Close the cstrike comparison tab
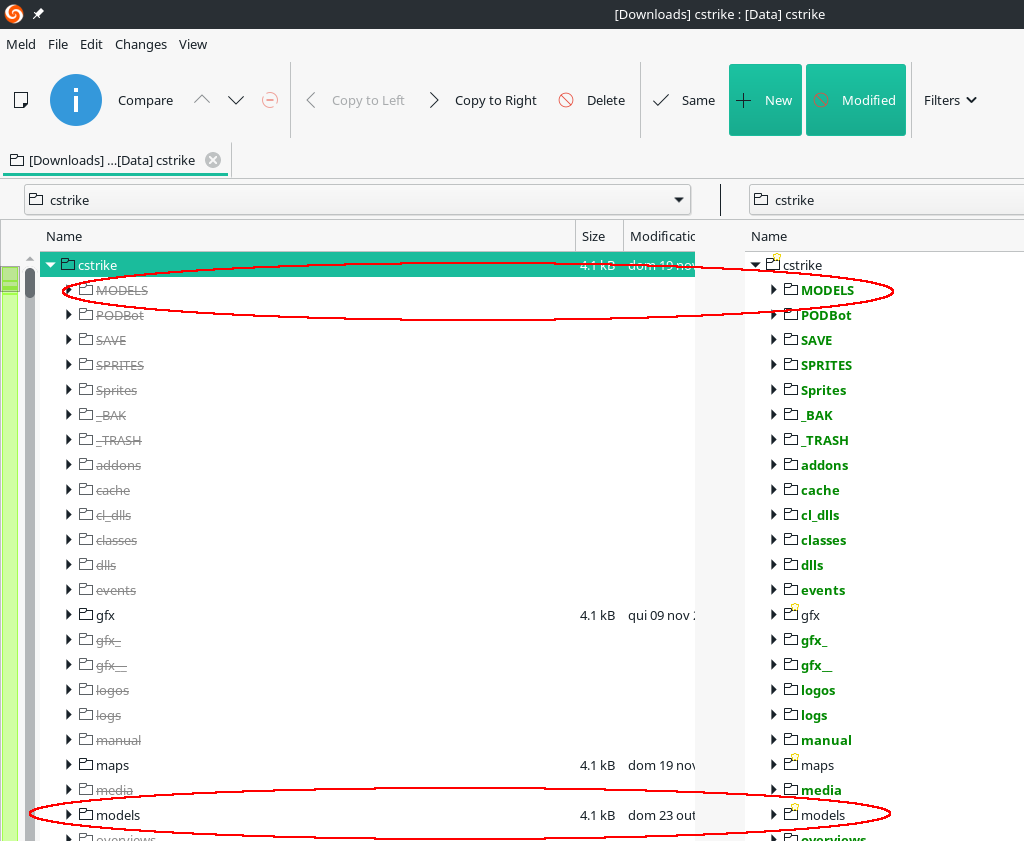Image resolution: width=1024 pixels, height=841 pixels. point(213,160)
